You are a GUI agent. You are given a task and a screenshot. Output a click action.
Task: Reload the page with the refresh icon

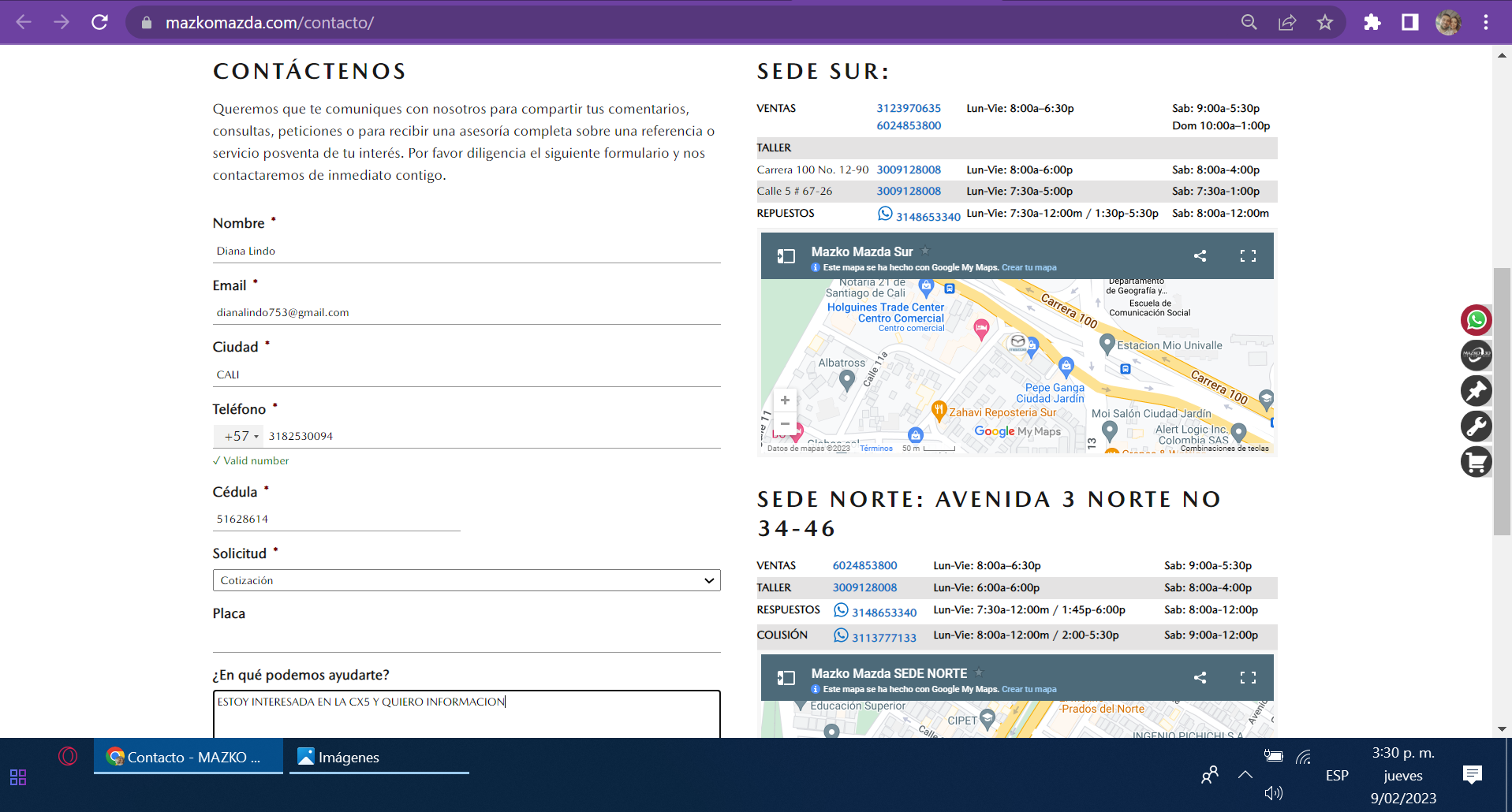(99, 22)
